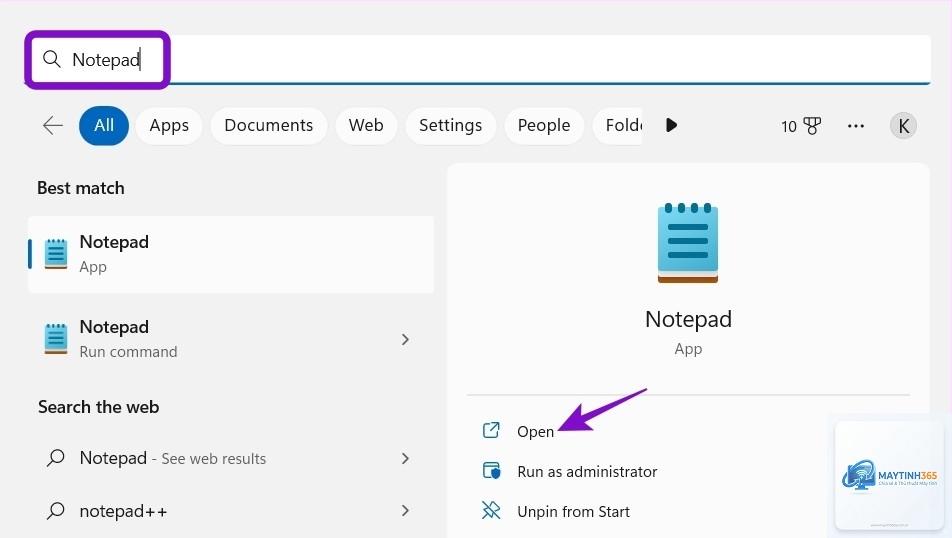Screen dimensions: 952x538
Task: Expand the Notepad Run command chevron
Action: pyautogui.click(x=405, y=339)
